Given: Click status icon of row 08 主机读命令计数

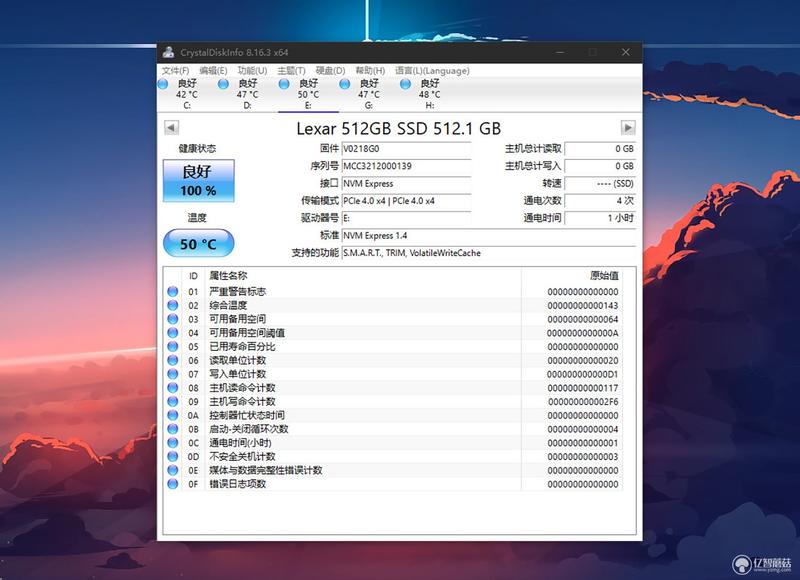Looking at the screenshot, I should 172,388.
